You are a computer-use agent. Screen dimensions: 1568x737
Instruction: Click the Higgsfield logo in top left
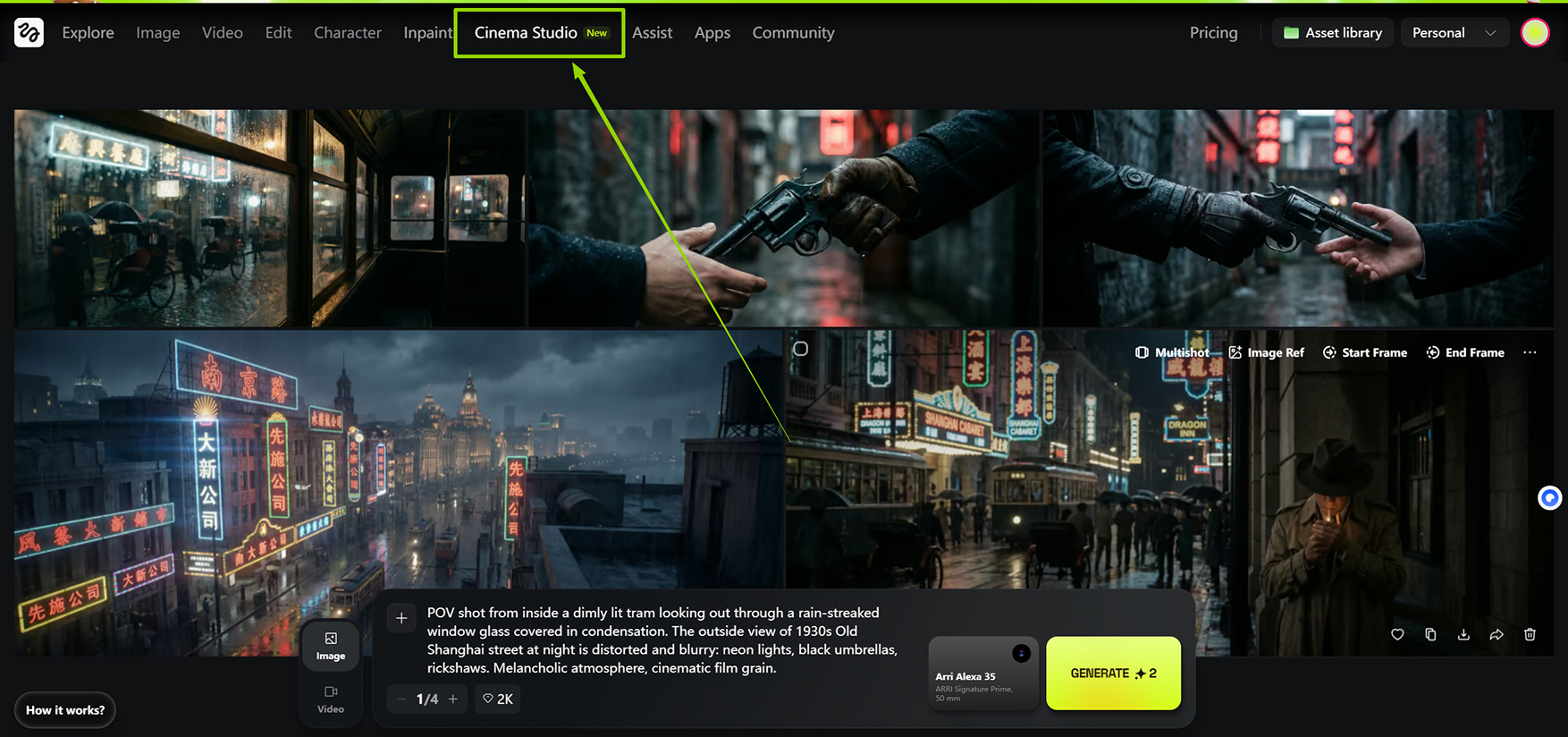pos(29,33)
